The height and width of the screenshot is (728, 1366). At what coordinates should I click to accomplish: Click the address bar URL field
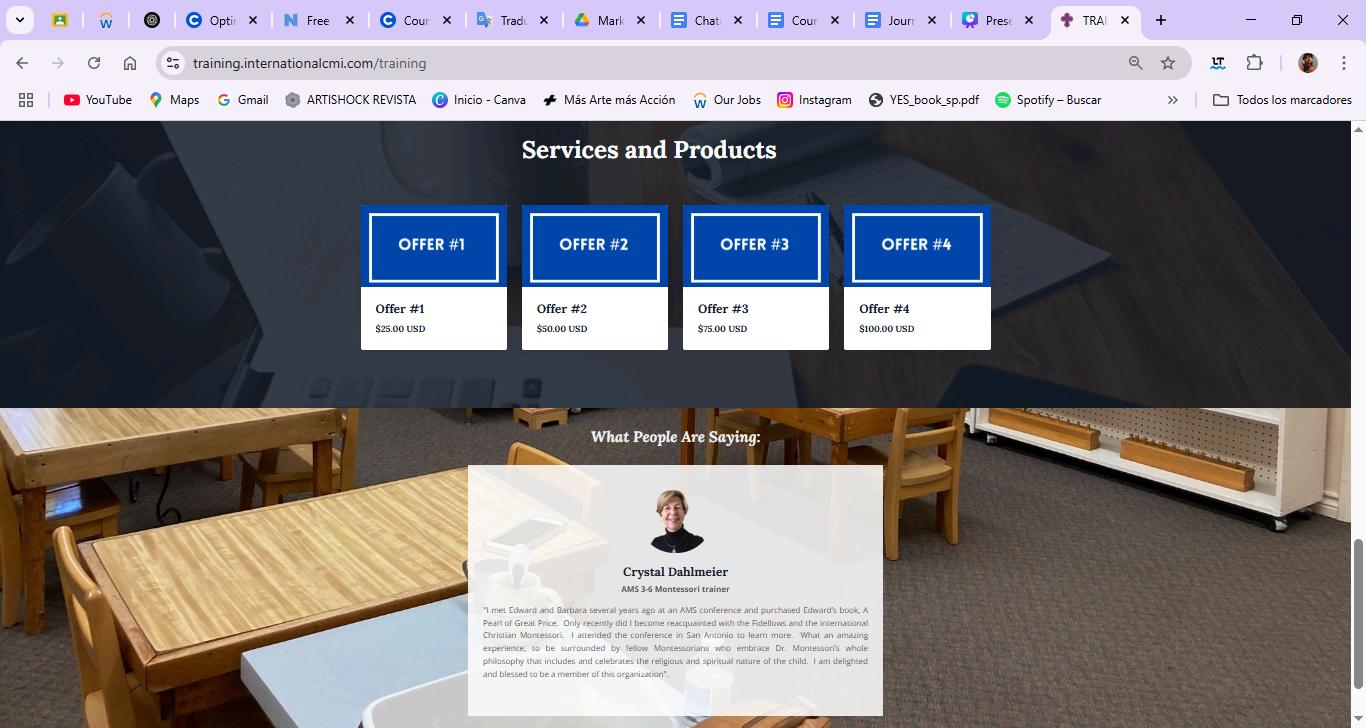coord(650,63)
